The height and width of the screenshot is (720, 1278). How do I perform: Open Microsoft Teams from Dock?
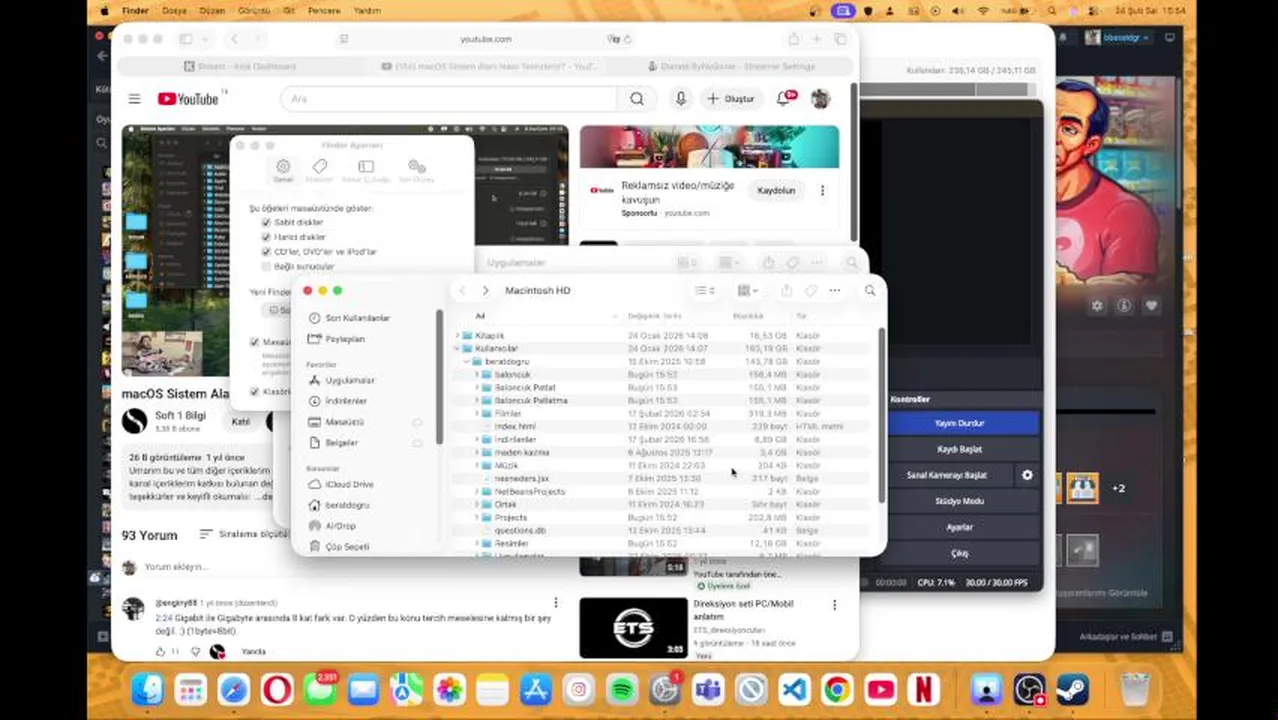click(x=708, y=690)
